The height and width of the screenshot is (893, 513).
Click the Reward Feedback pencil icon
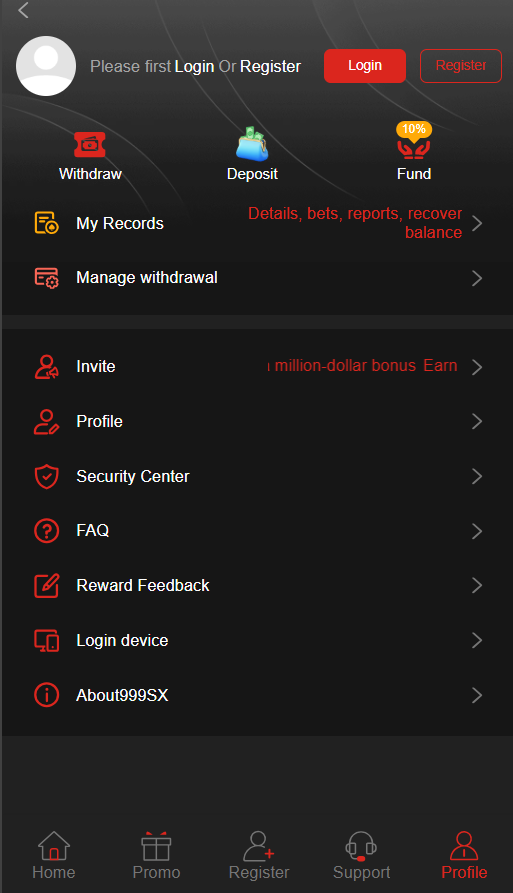[46, 585]
